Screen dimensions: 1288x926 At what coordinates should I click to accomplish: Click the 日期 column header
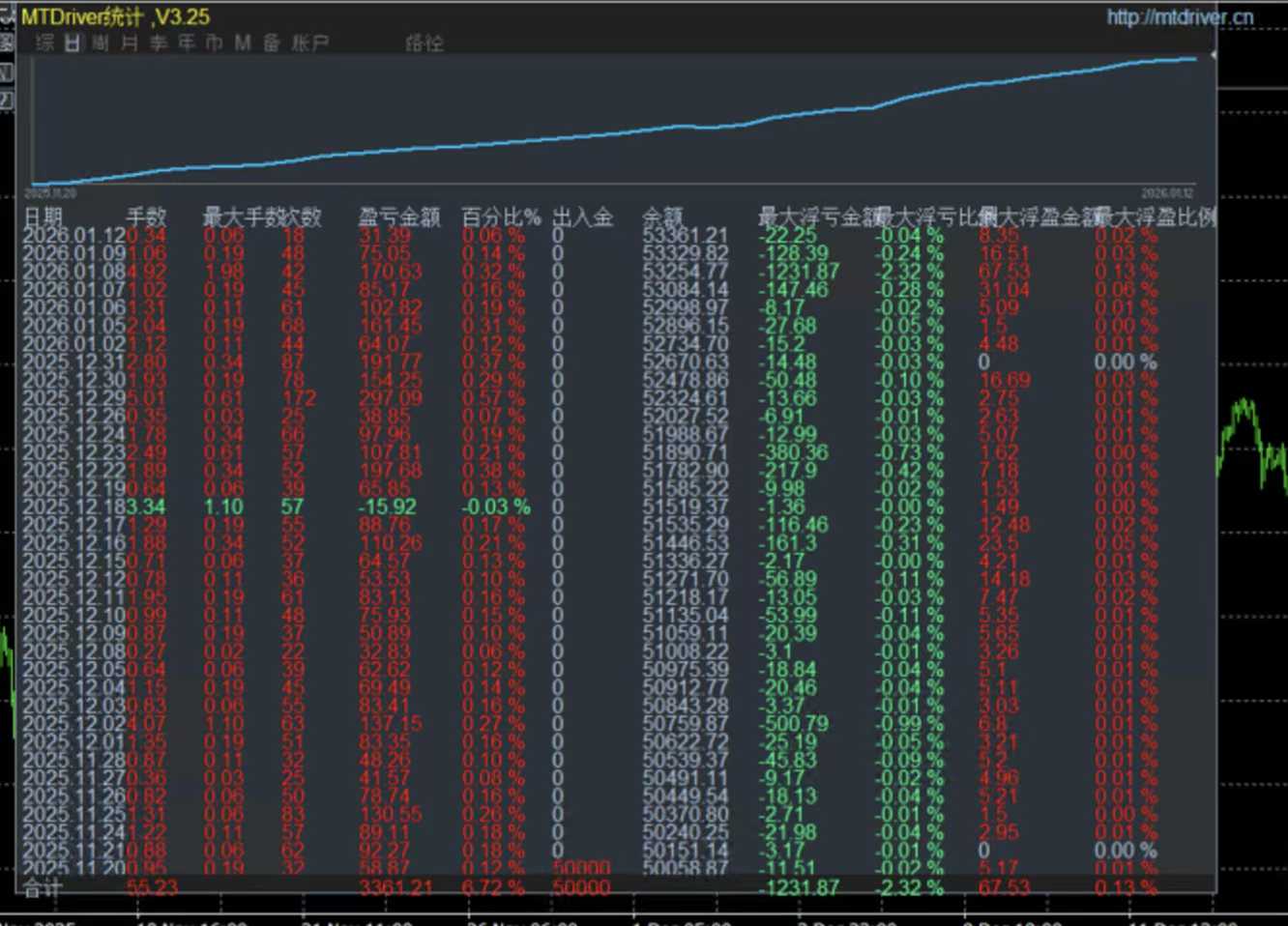pyautogui.click(x=43, y=217)
